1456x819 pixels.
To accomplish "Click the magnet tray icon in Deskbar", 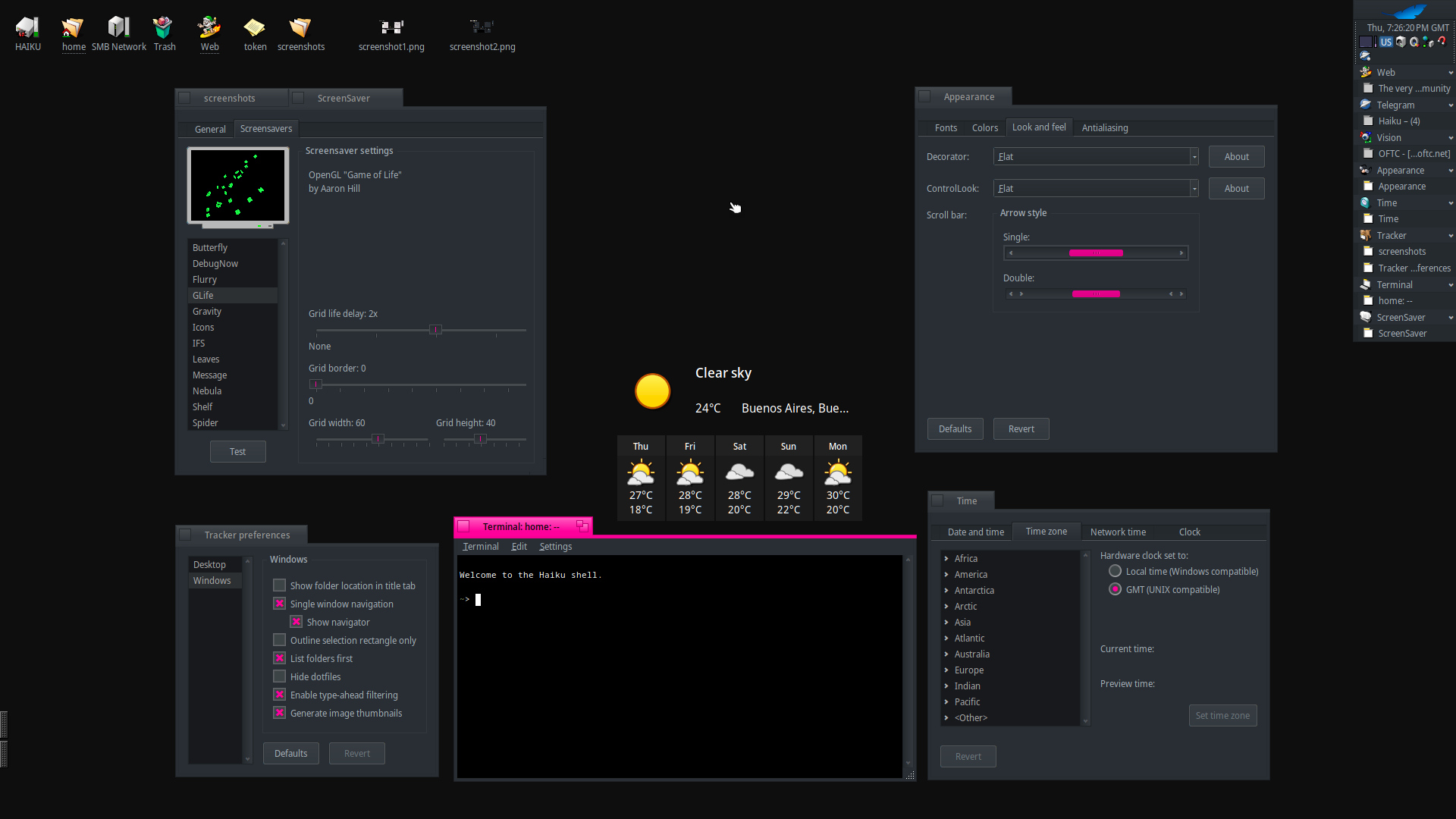I will (x=1442, y=41).
